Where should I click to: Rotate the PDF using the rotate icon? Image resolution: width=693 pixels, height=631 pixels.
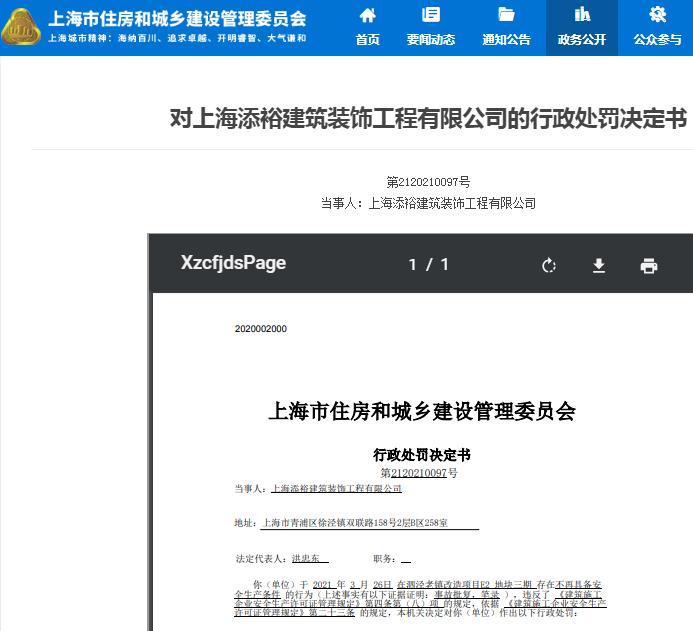click(549, 265)
